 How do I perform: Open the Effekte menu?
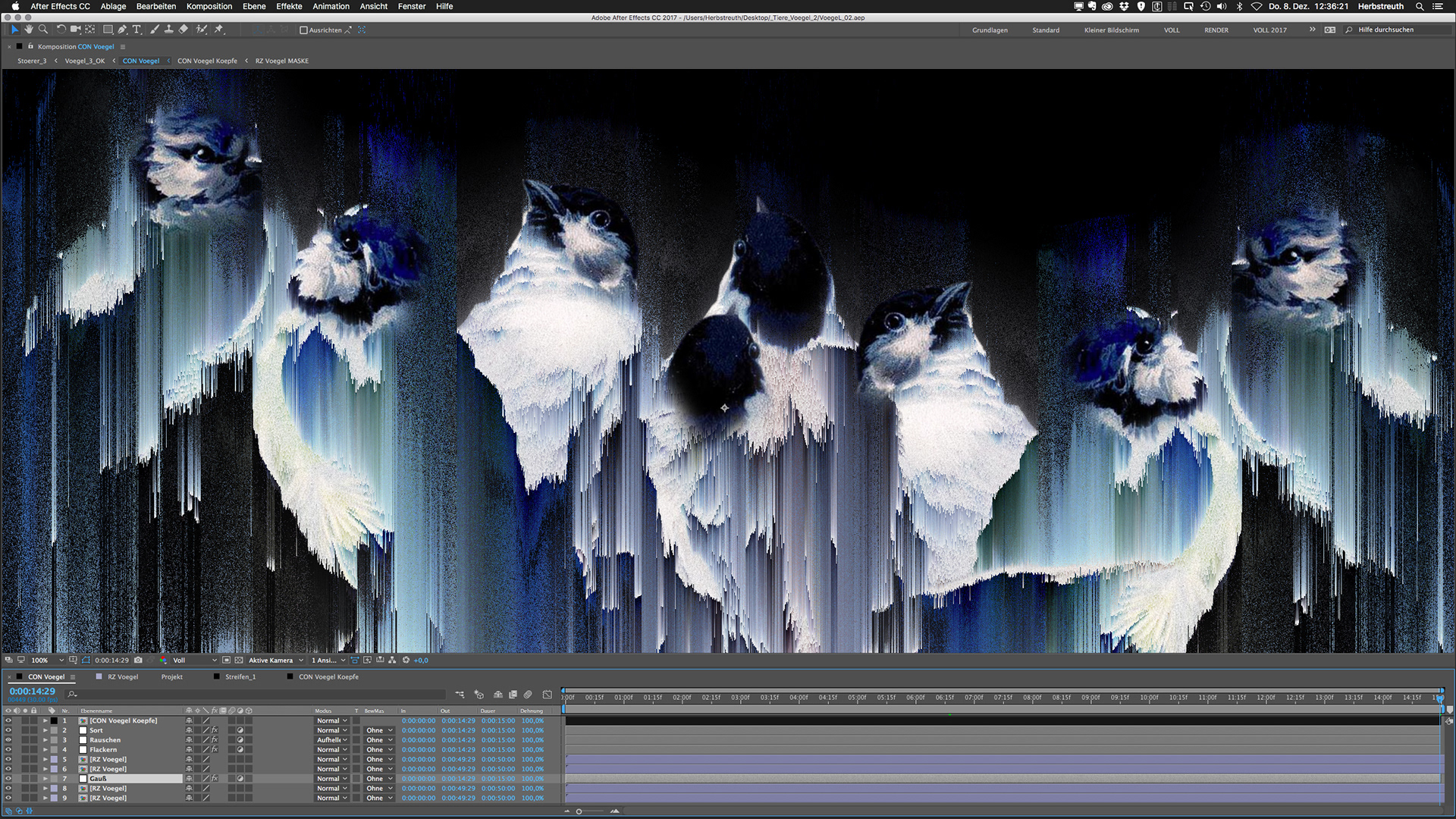[x=289, y=6]
